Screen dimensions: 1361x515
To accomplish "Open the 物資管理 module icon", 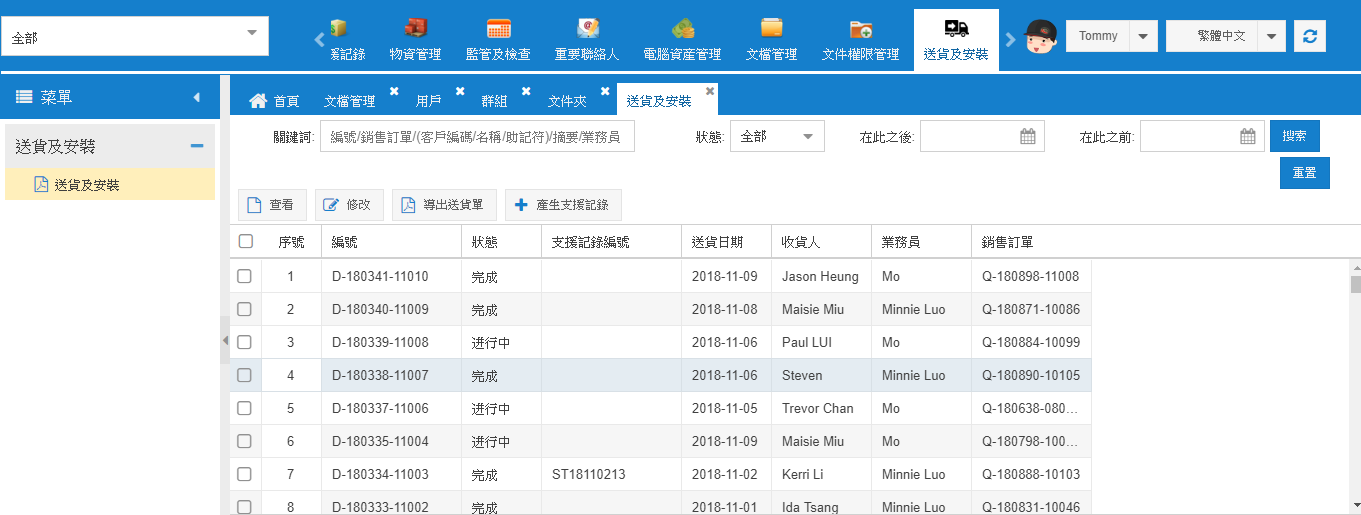I will (x=415, y=29).
